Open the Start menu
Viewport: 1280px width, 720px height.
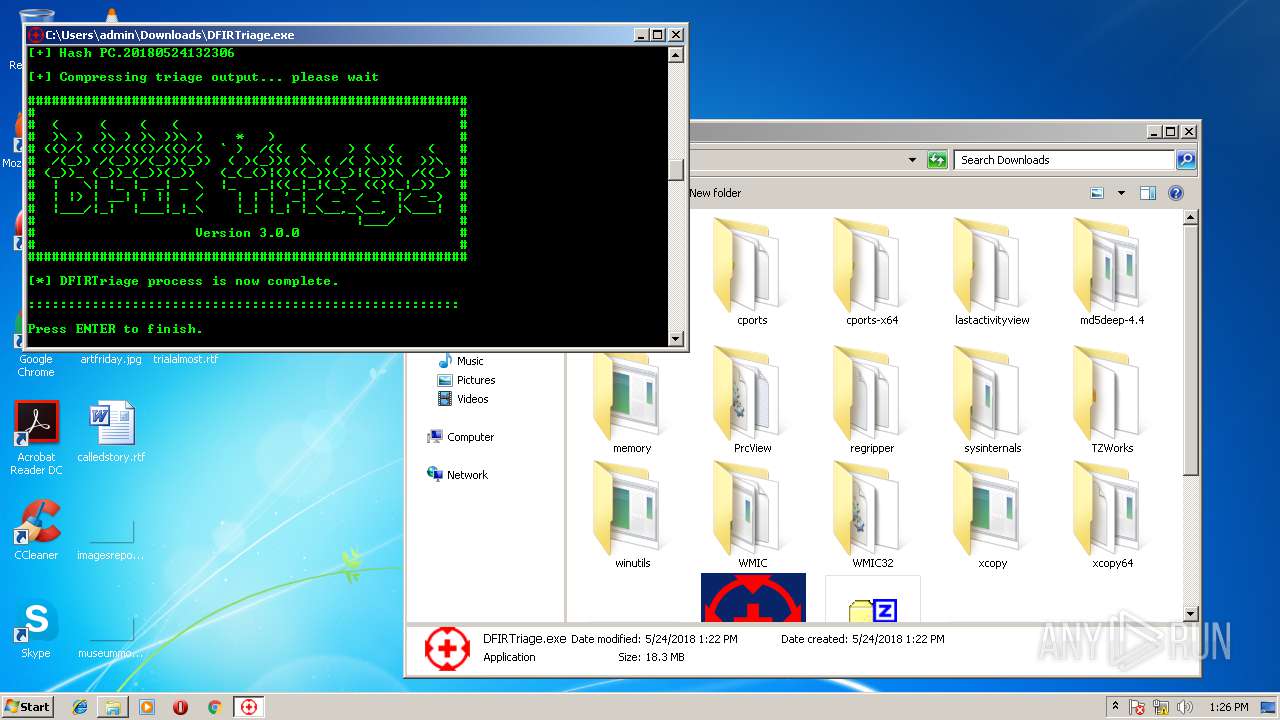(x=27, y=706)
